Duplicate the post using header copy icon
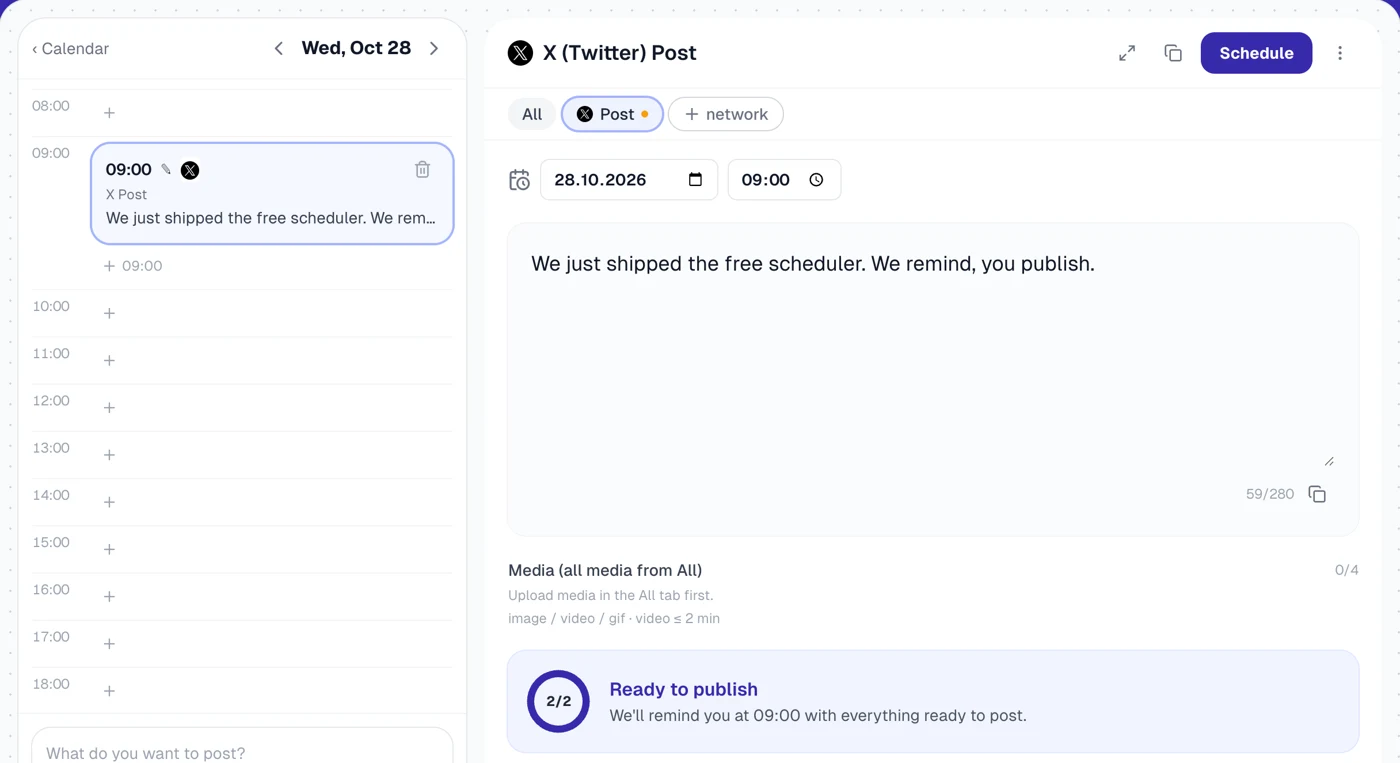 point(1173,53)
